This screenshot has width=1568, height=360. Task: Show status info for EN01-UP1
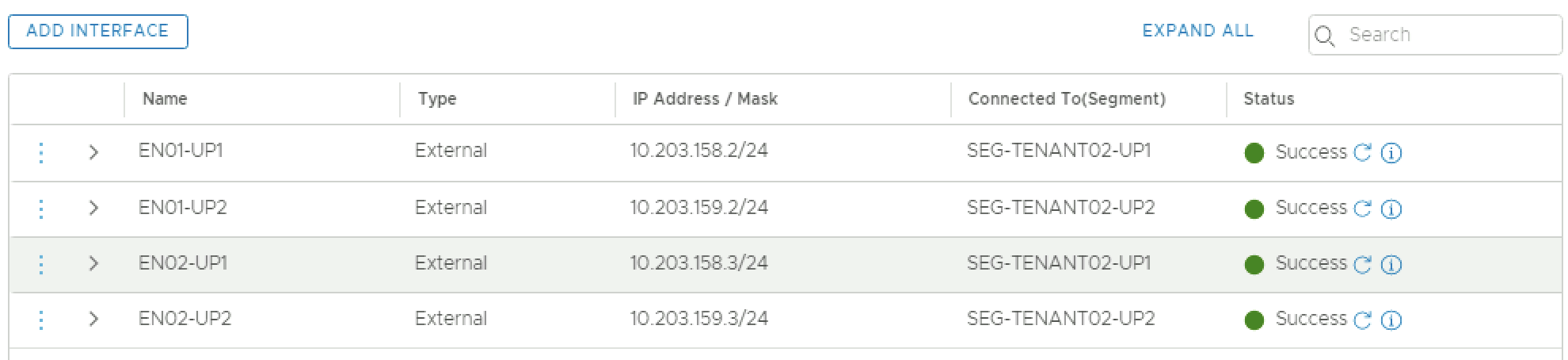point(1391,153)
